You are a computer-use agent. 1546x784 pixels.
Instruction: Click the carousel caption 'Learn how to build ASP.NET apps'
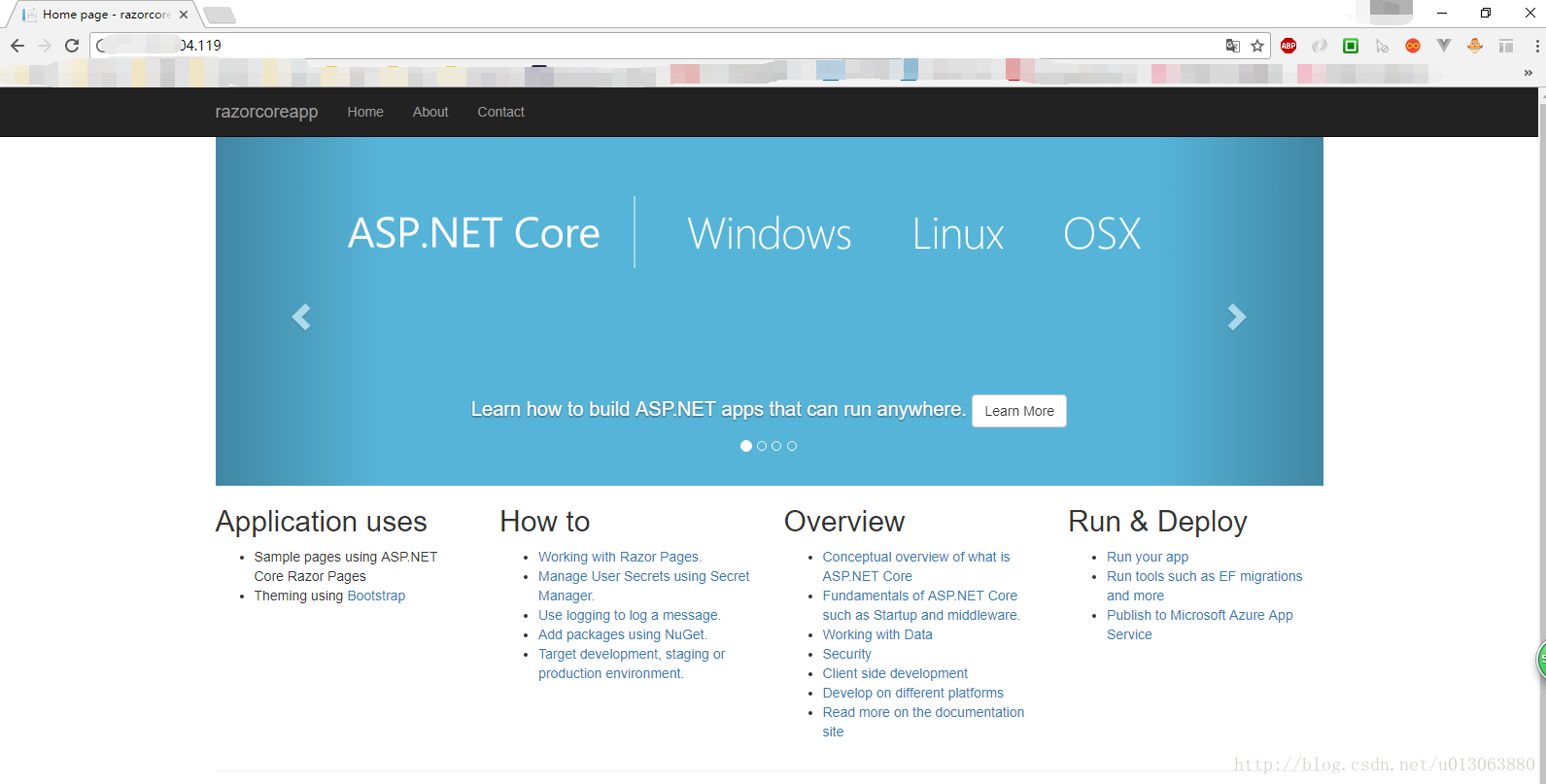click(x=718, y=409)
